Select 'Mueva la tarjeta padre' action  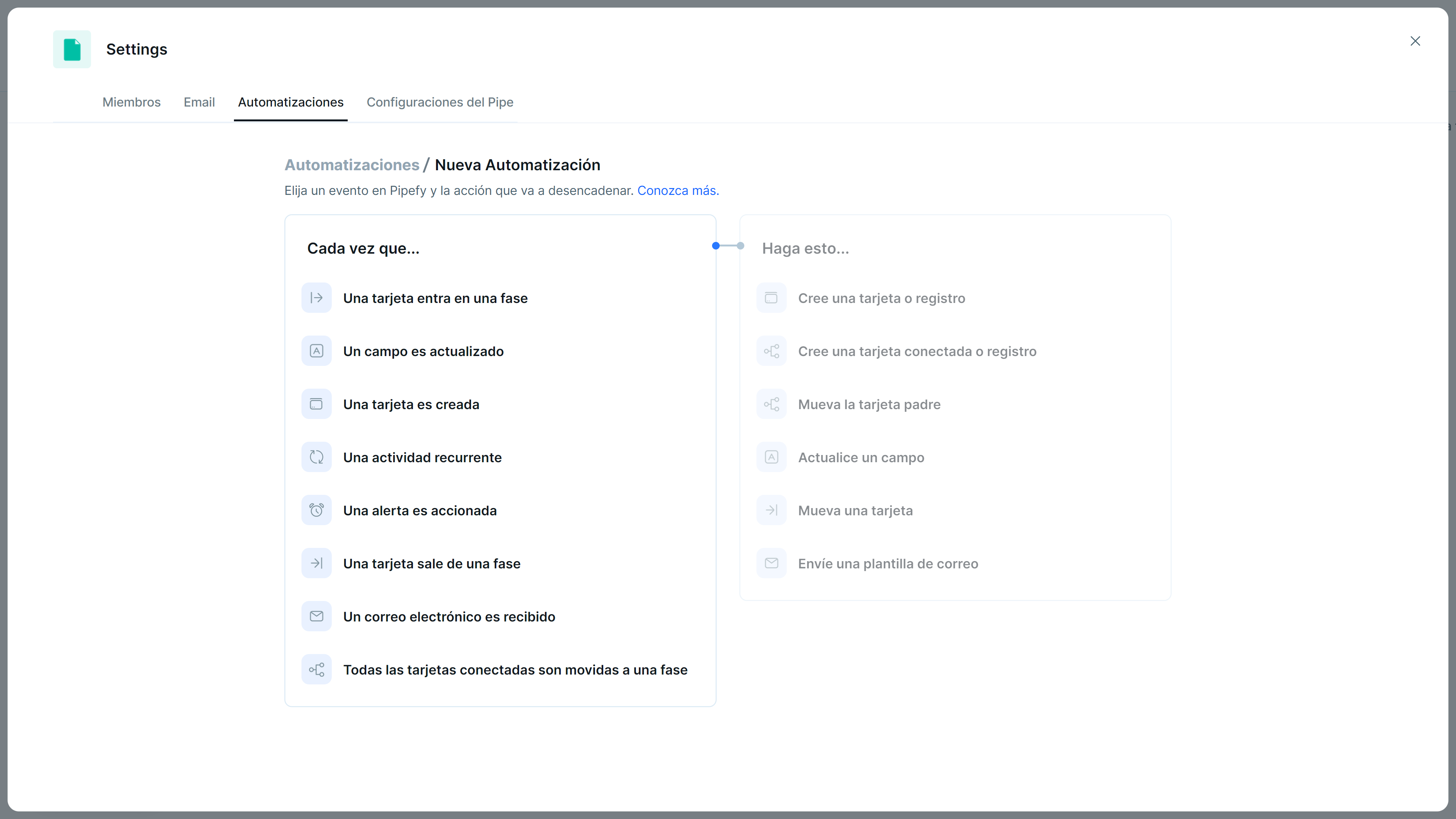pyautogui.click(x=869, y=404)
